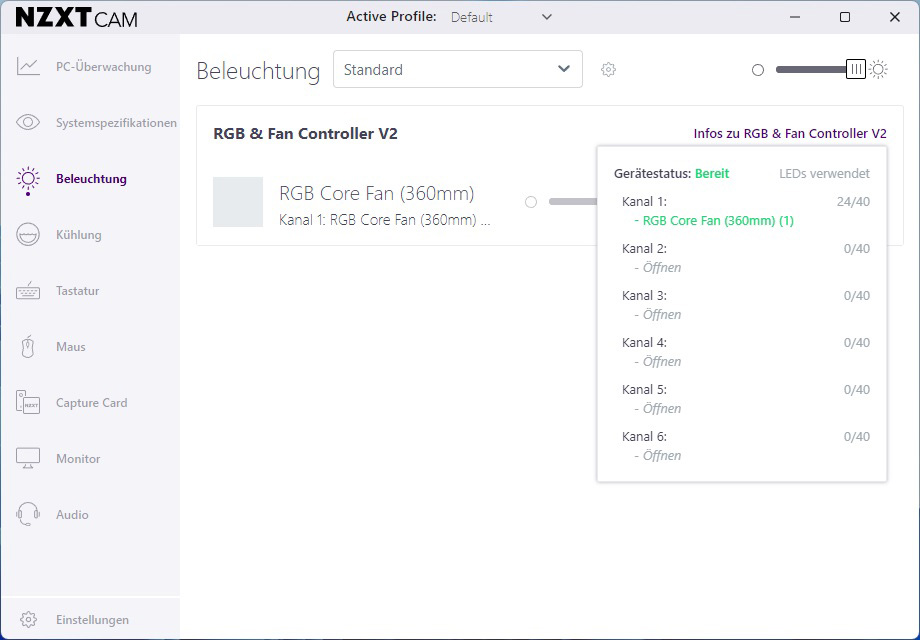Click the minimum brightness circle icon
Image resolution: width=920 pixels, height=640 pixels.
(x=758, y=70)
